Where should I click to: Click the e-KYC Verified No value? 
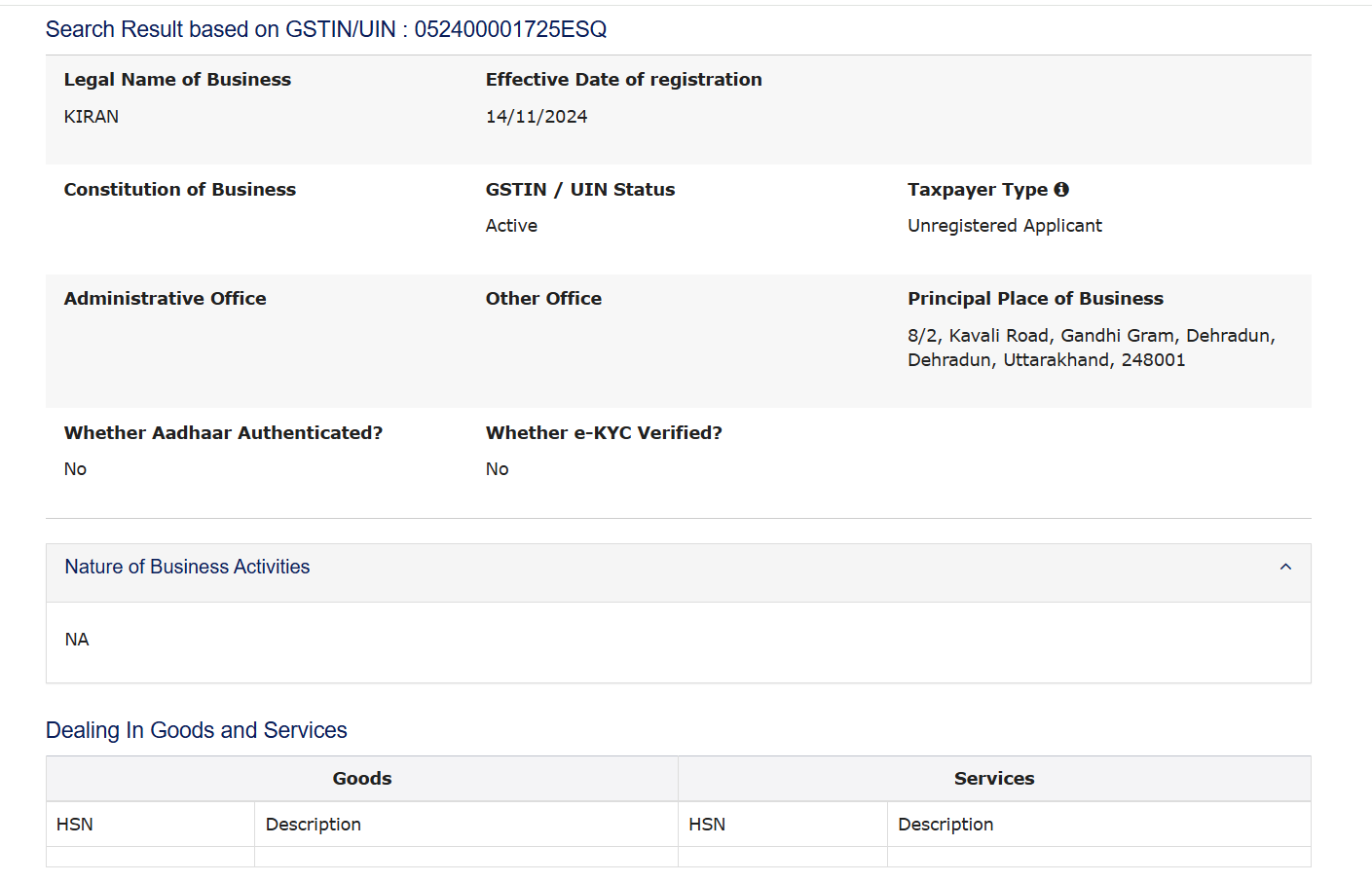(x=498, y=469)
